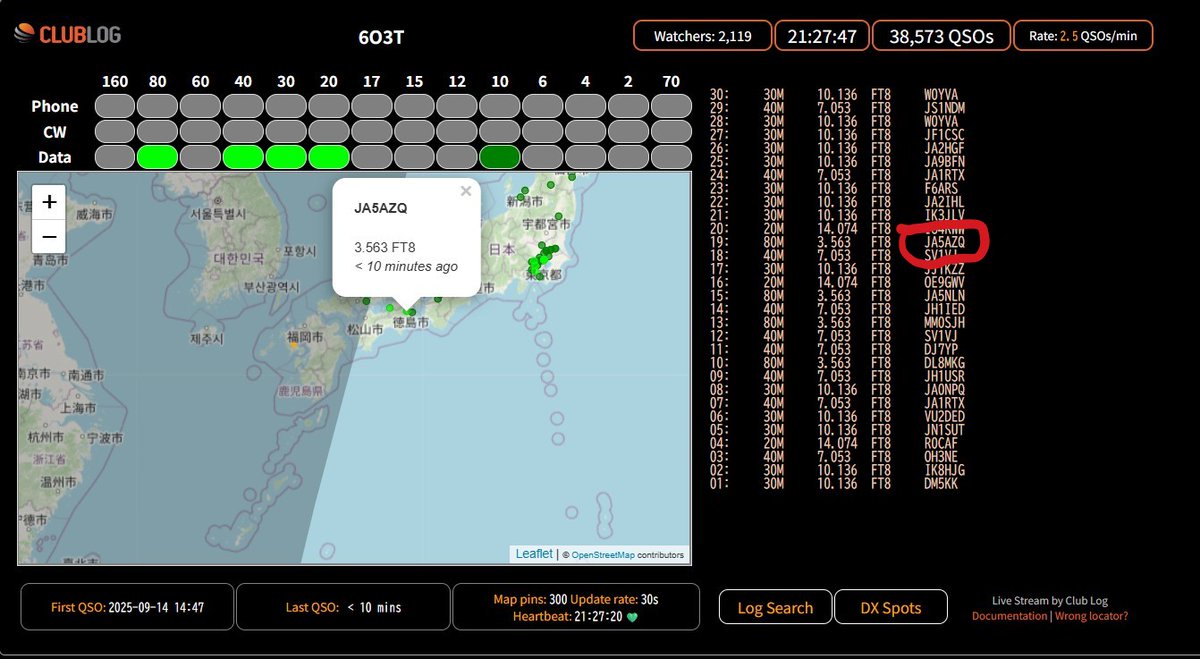Zoom in on the map
The width and height of the screenshot is (1200, 659).
click(49, 202)
